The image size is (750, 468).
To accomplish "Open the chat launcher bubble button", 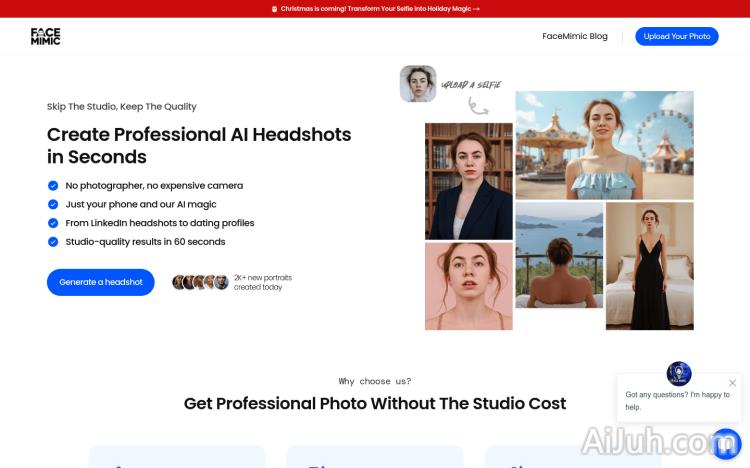I will [725, 443].
